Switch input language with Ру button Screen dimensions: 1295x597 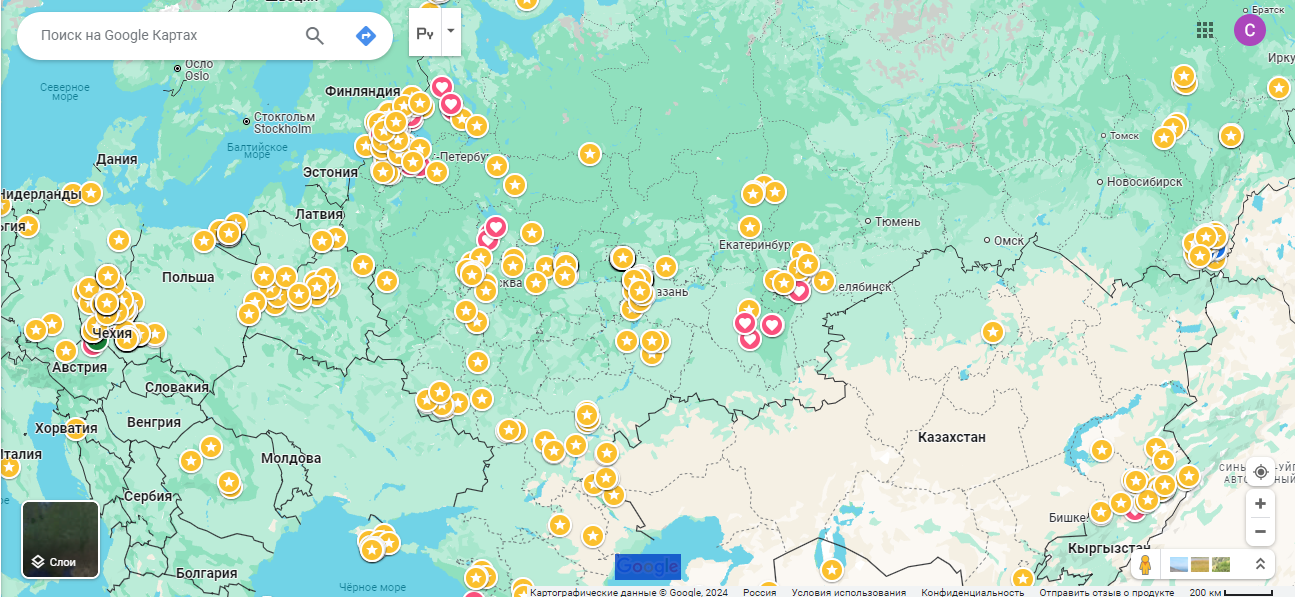click(x=425, y=33)
